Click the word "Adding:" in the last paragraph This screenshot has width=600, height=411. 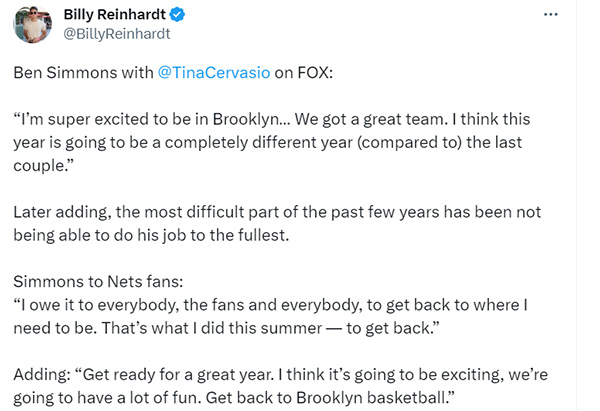click(x=42, y=375)
